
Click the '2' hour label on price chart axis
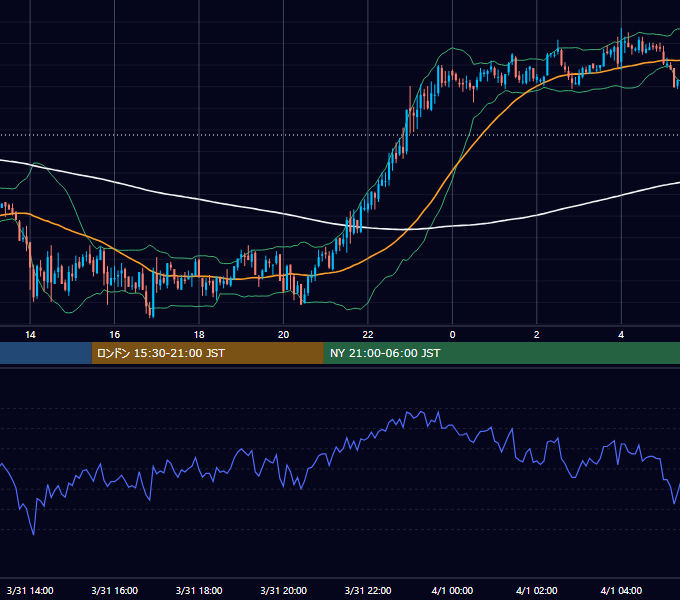point(536,335)
